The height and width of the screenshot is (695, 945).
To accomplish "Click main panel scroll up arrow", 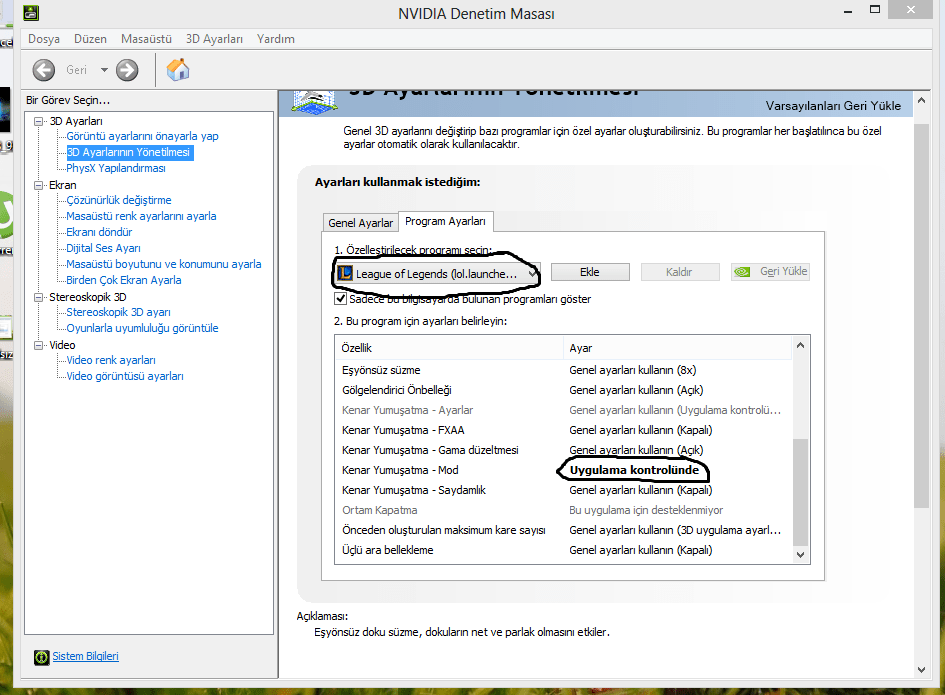I will click(x=921, y=101).
